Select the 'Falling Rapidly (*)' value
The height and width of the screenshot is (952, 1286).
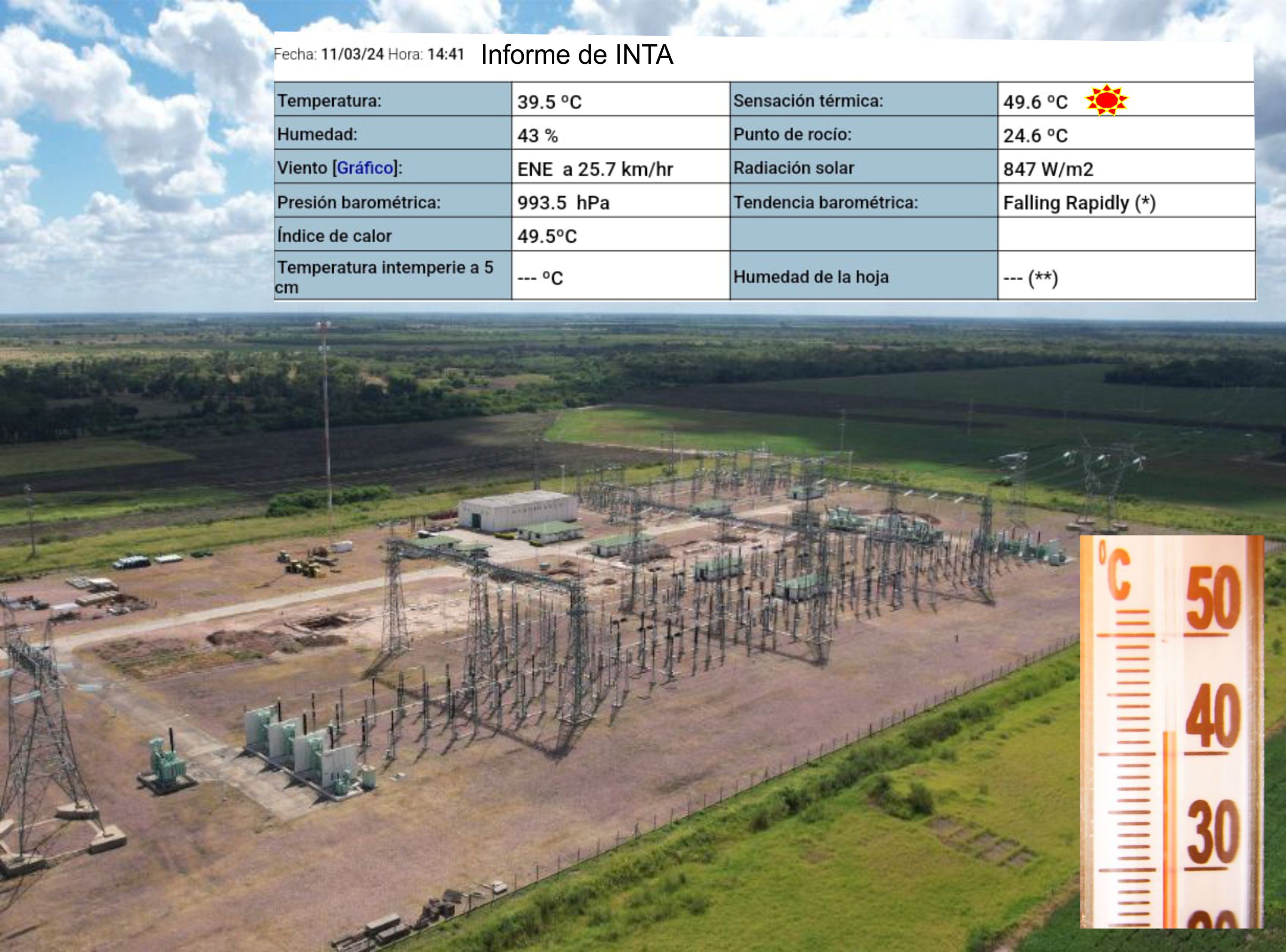click(1079, 203)
